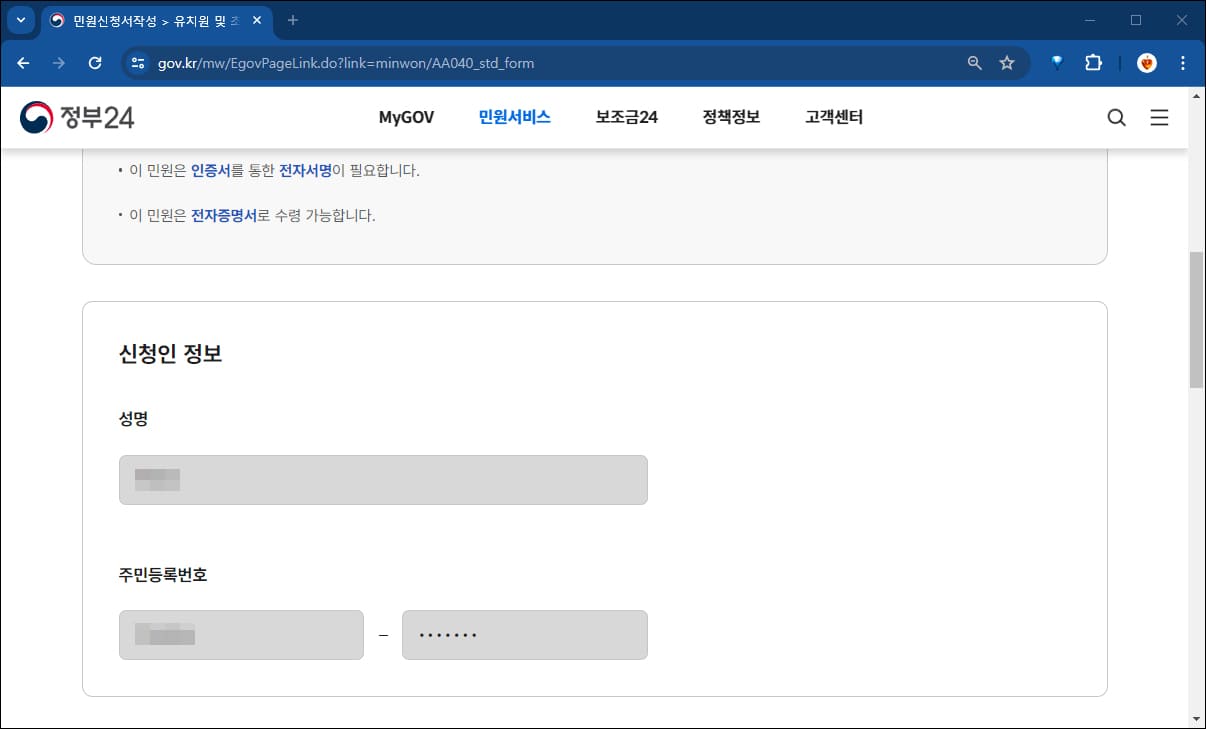Click inside the 성명 name input field
Viewport: 1206px width, 729px height.
[x=383, y=479]
